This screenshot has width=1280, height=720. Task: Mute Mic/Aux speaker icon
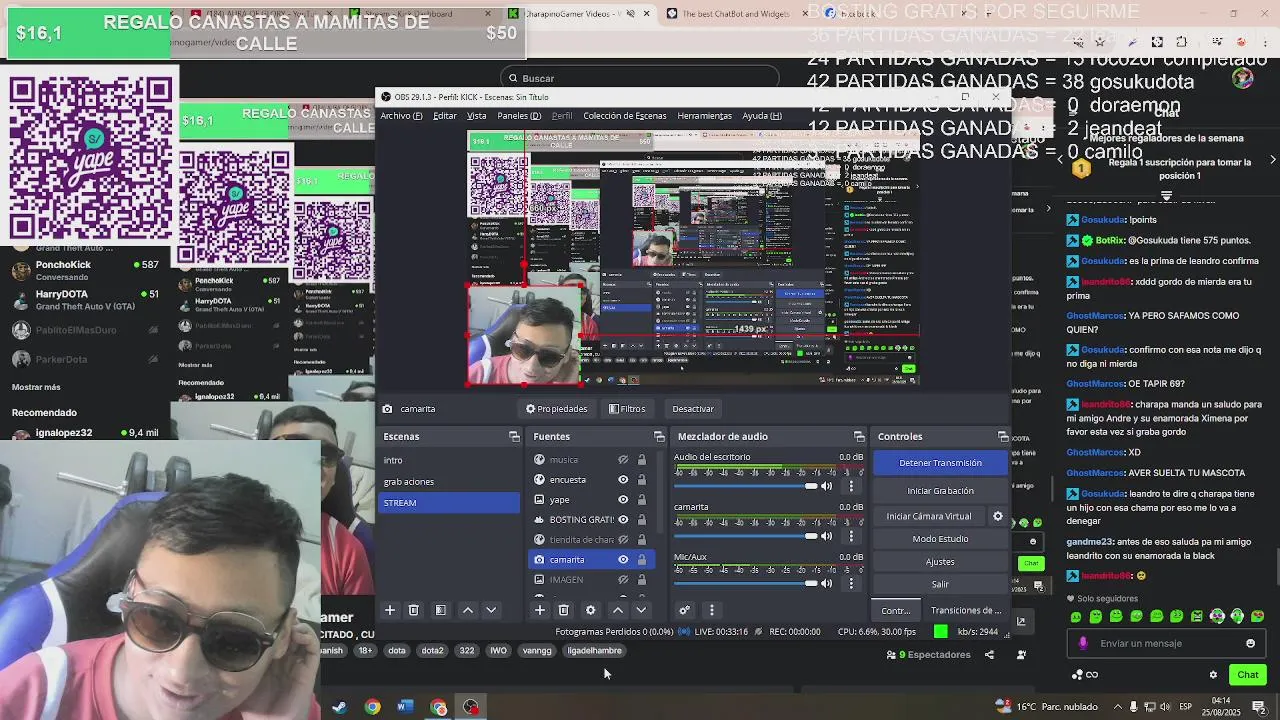click(826, 583)
